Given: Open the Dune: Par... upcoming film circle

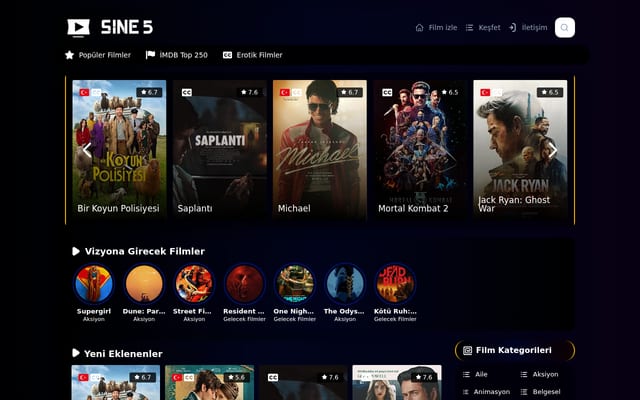Looking at the screenshot, I should coord(144,284).
